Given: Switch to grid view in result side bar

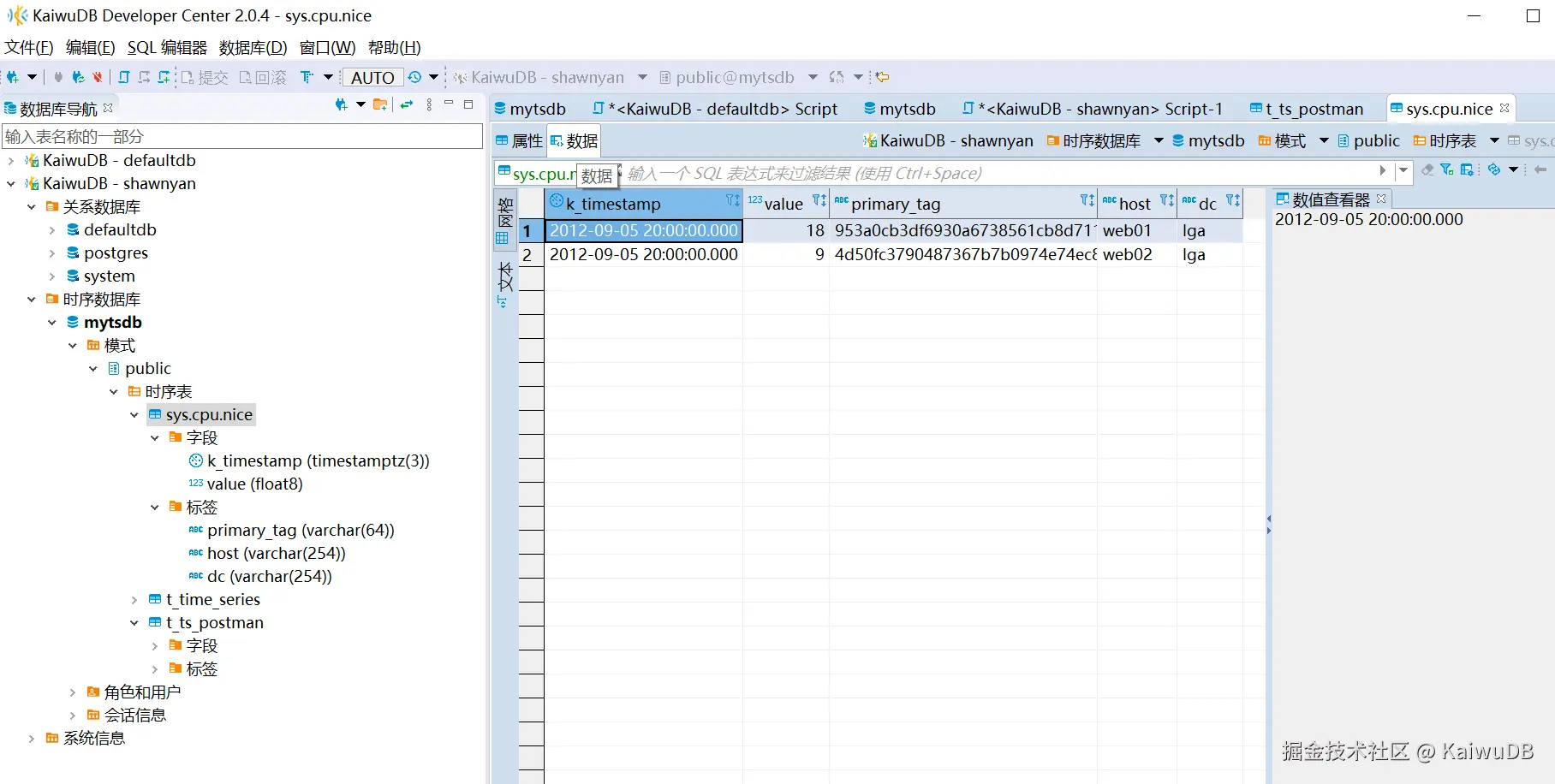Looking at the screenshot, I should click(505, 222).
